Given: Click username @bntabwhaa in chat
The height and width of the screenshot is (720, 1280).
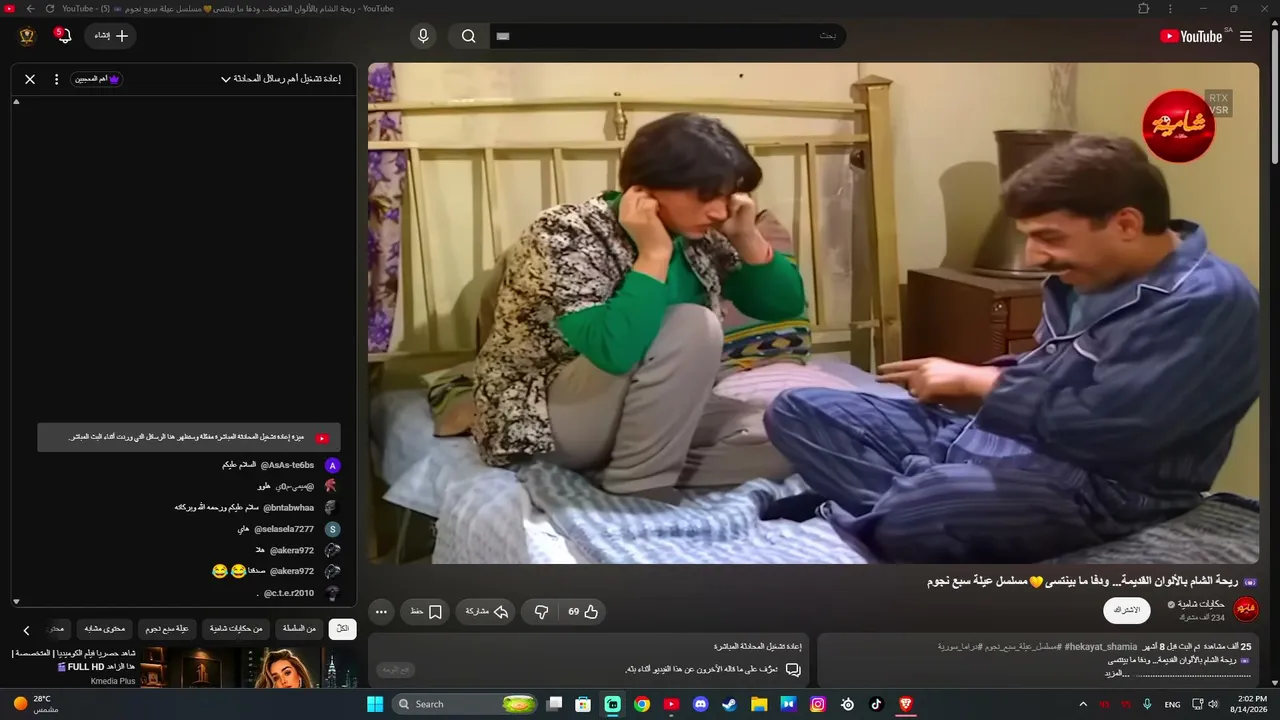Looking at the screenshot, I should [x=288, y=507].
